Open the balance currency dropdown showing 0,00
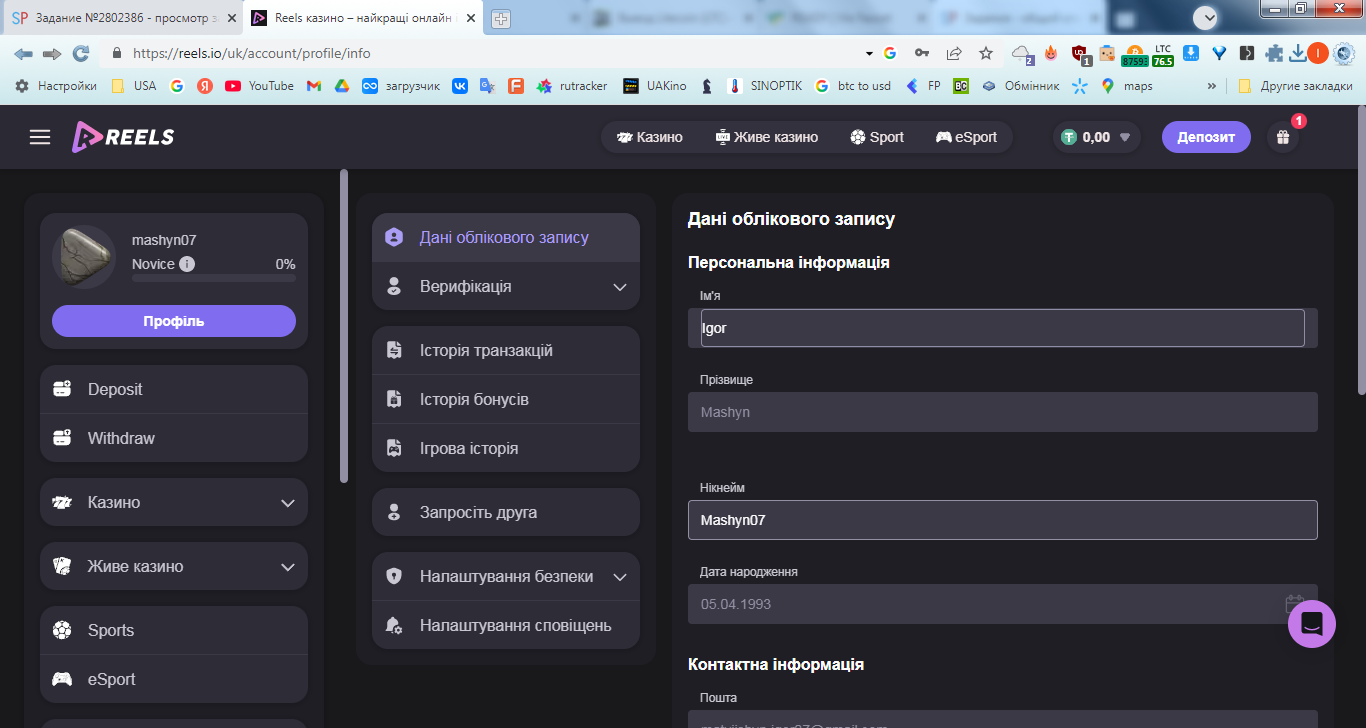The image size is (1366, 728). 1097,137
